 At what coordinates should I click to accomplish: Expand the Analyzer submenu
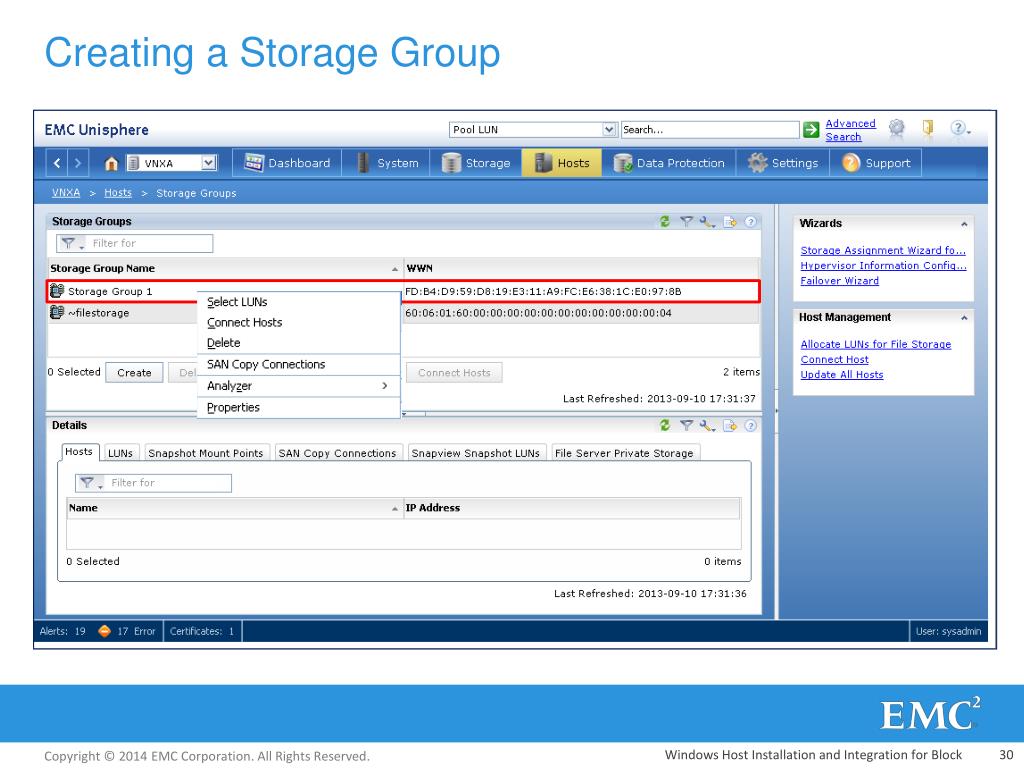point(299,386)
